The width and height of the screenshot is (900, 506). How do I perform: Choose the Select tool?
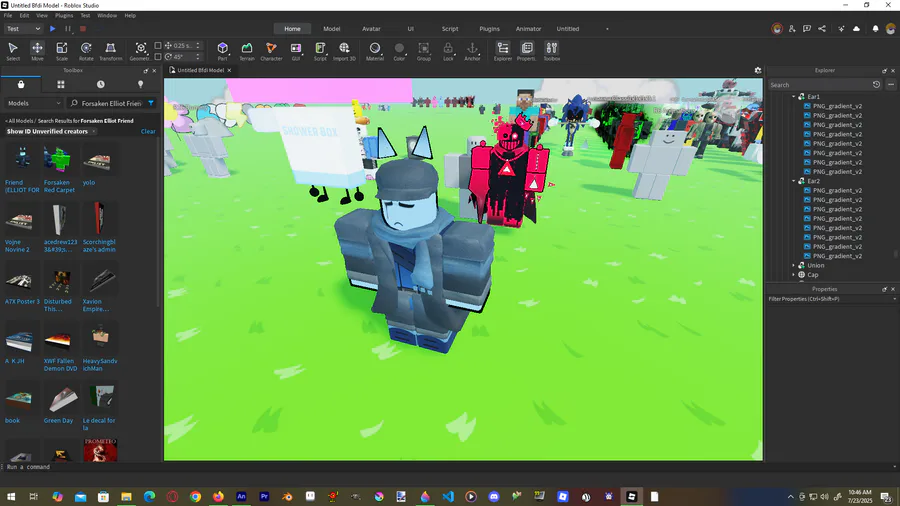[13, 50]
